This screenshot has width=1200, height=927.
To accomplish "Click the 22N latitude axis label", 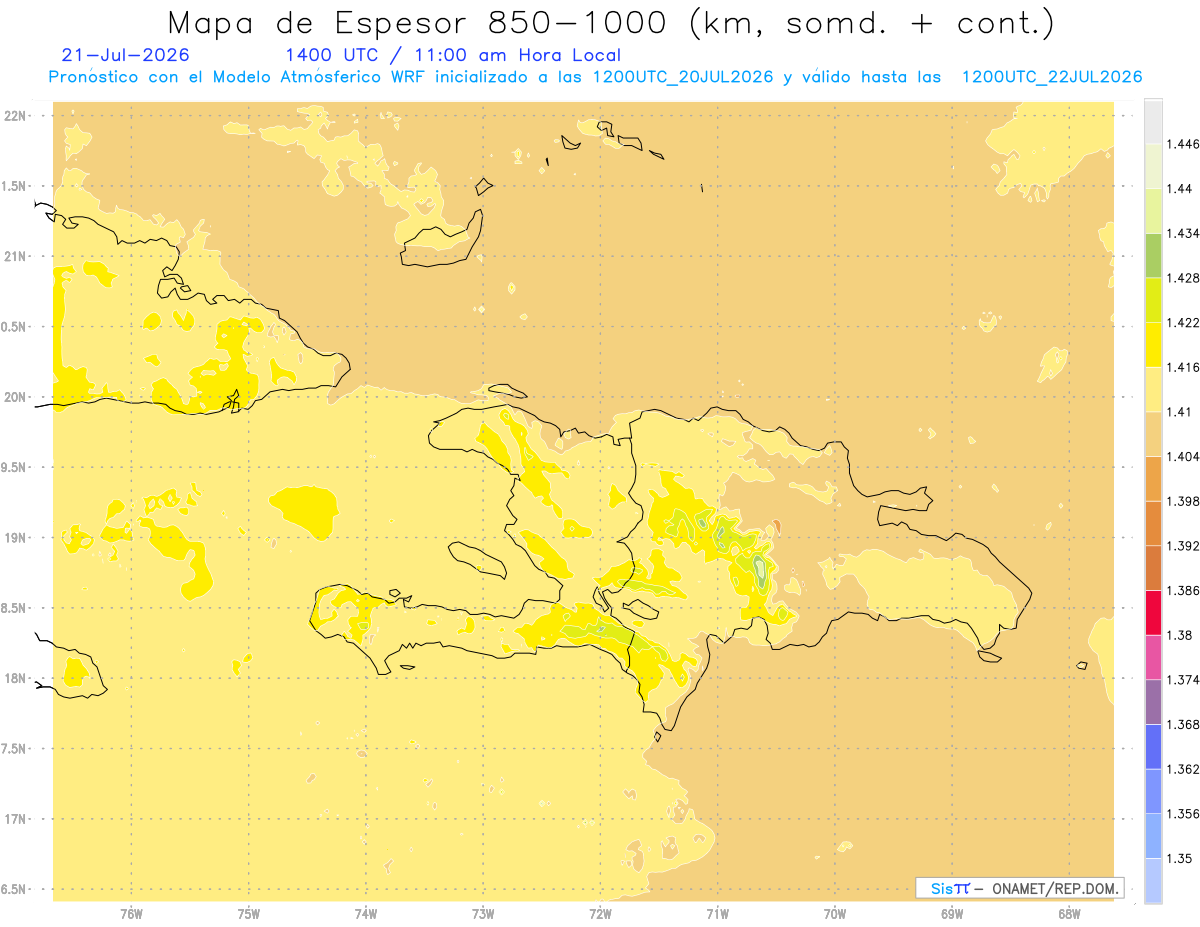I will pyautogui.click(x=17, y=115).
